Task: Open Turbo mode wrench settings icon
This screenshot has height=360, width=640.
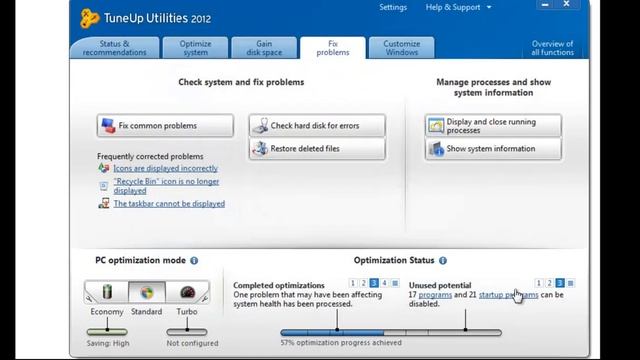Action: click(204, 299)
